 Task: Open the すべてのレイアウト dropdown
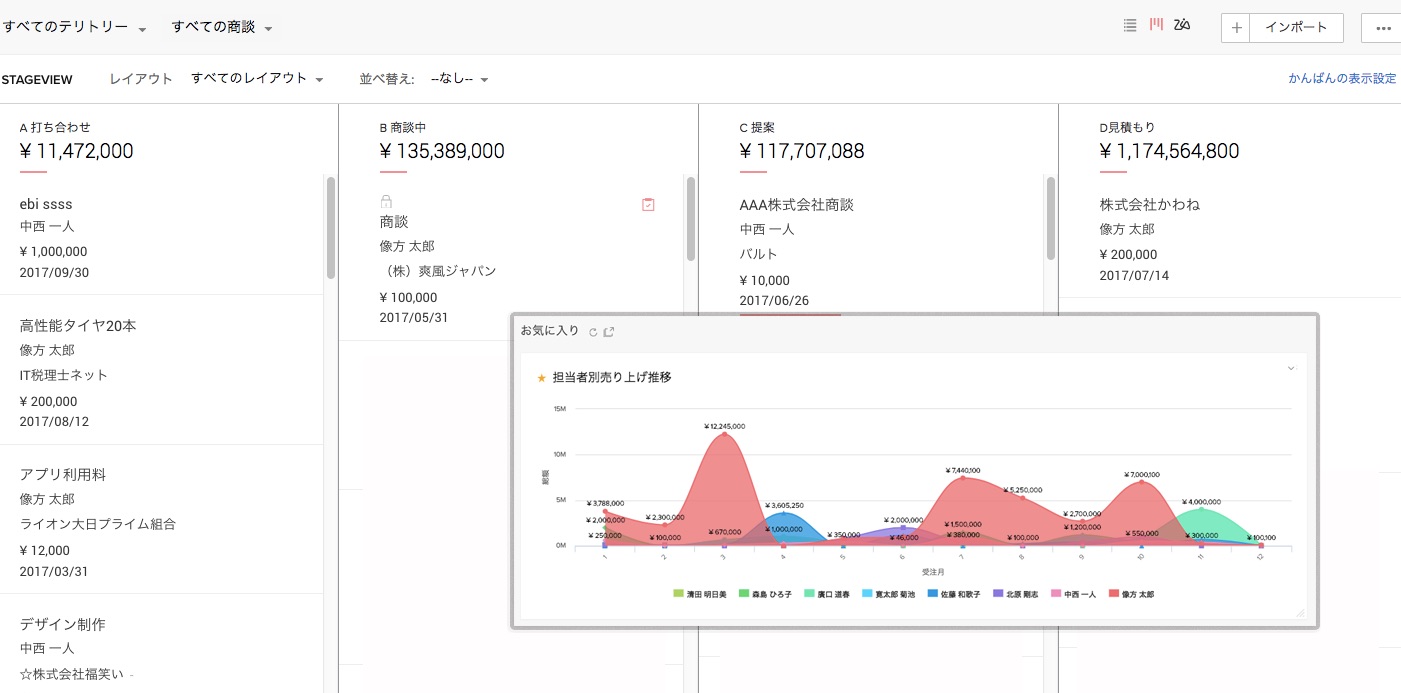click(257, 79)
